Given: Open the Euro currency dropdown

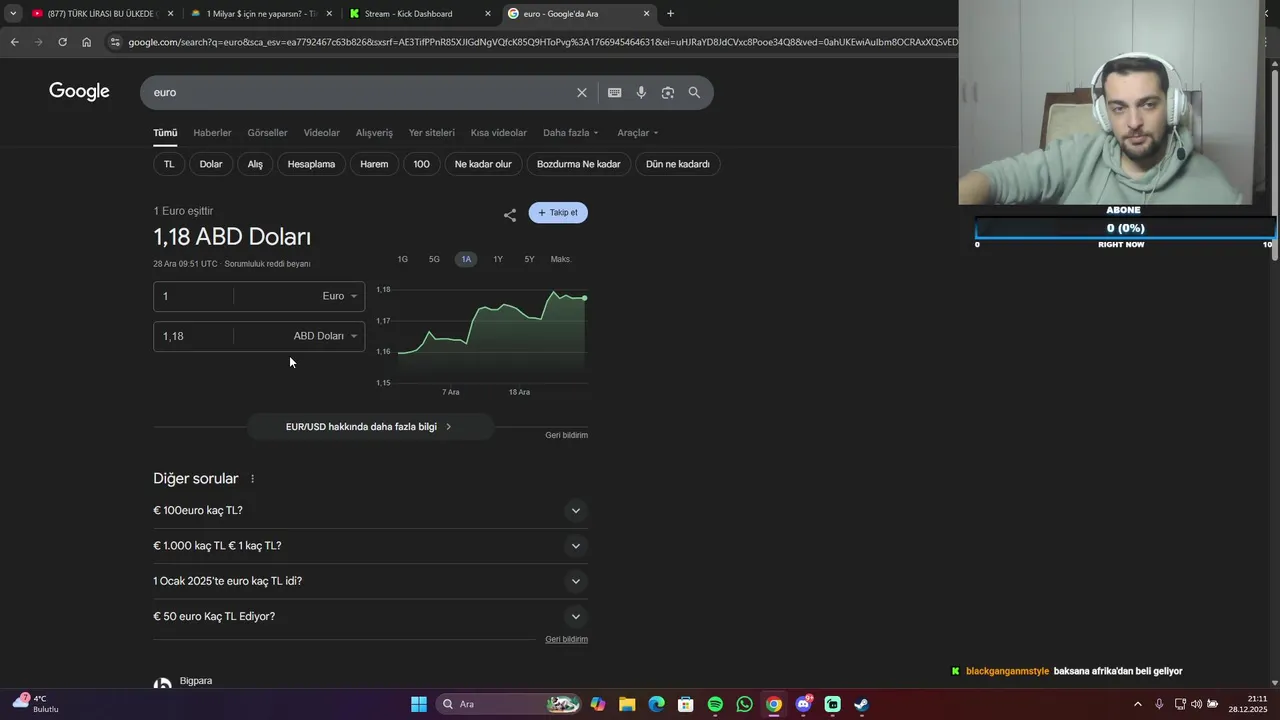Looking at the screenshot, I should 339,296.
